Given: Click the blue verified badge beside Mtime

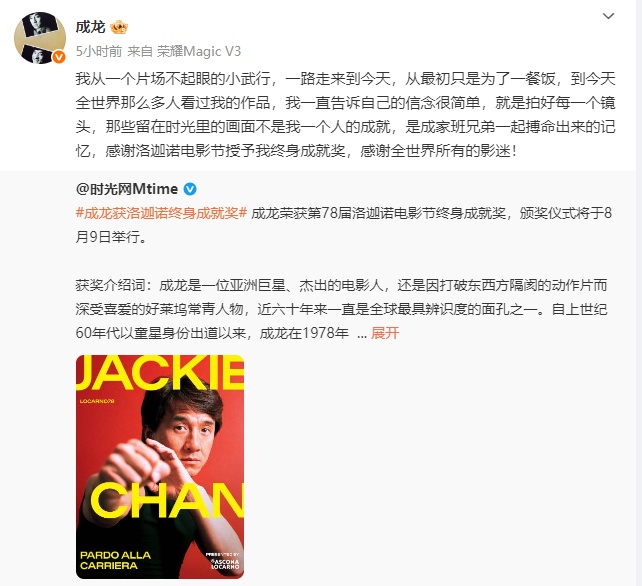Looking at the screenshot, I should point(190,189).
